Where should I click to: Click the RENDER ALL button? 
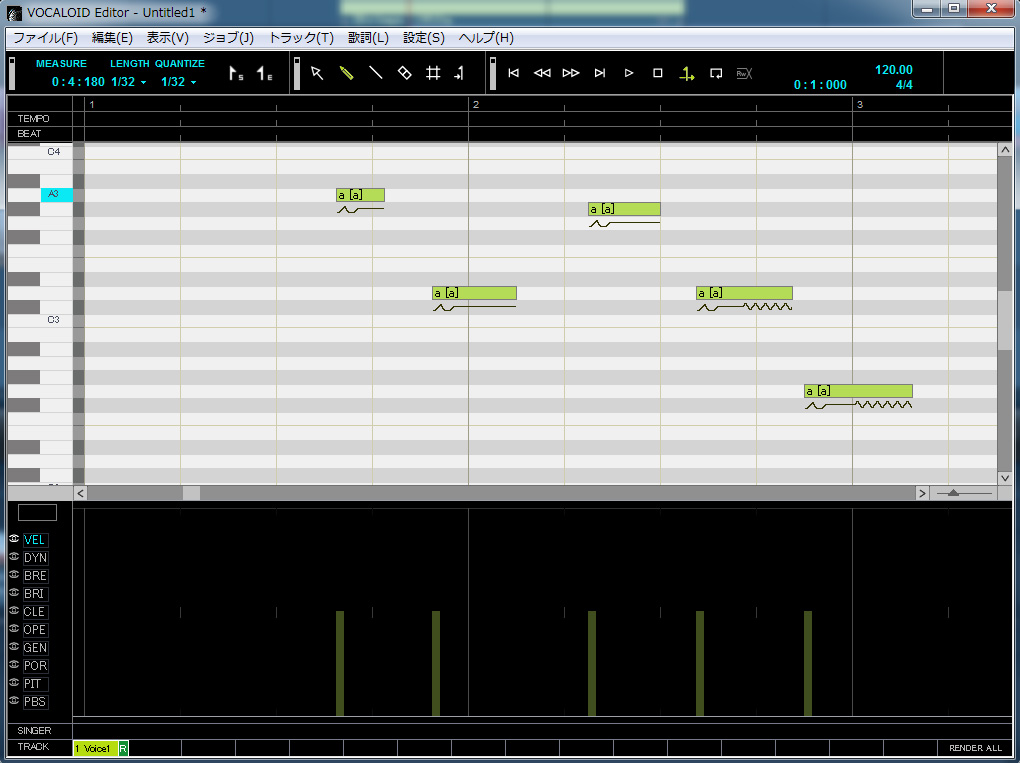975,748
